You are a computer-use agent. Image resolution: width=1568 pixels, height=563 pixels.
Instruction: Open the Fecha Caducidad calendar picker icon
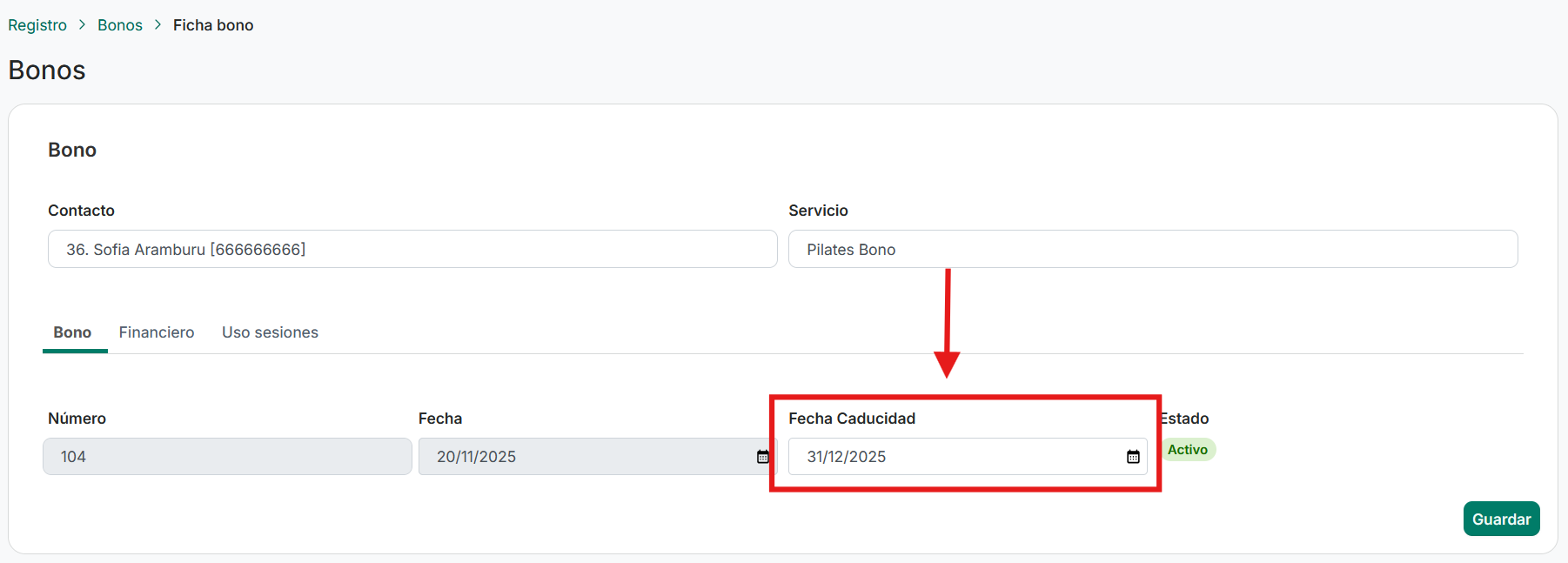tap(1133, 457)
